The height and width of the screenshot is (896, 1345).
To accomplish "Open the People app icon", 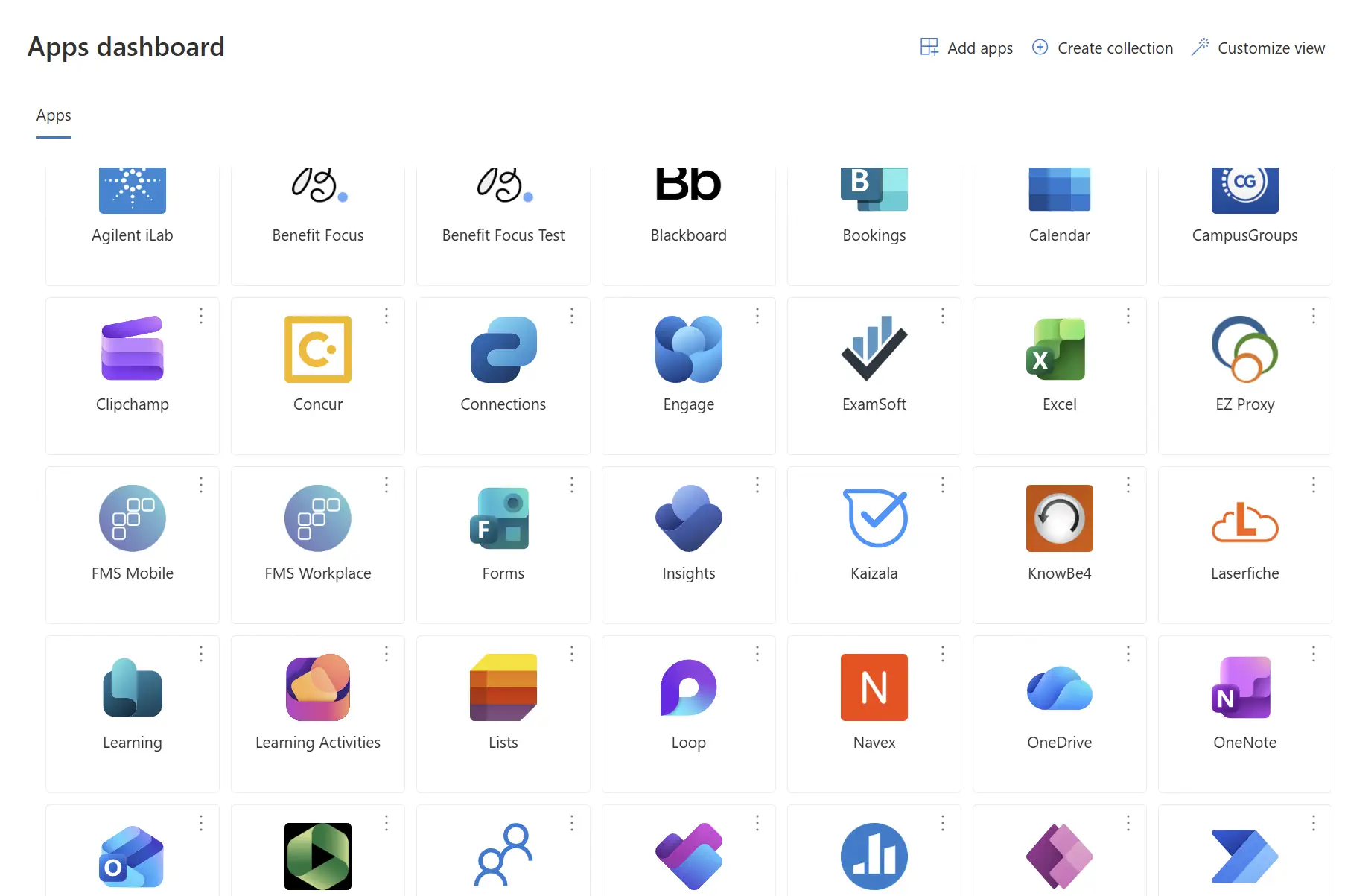I will coord(503,854).
